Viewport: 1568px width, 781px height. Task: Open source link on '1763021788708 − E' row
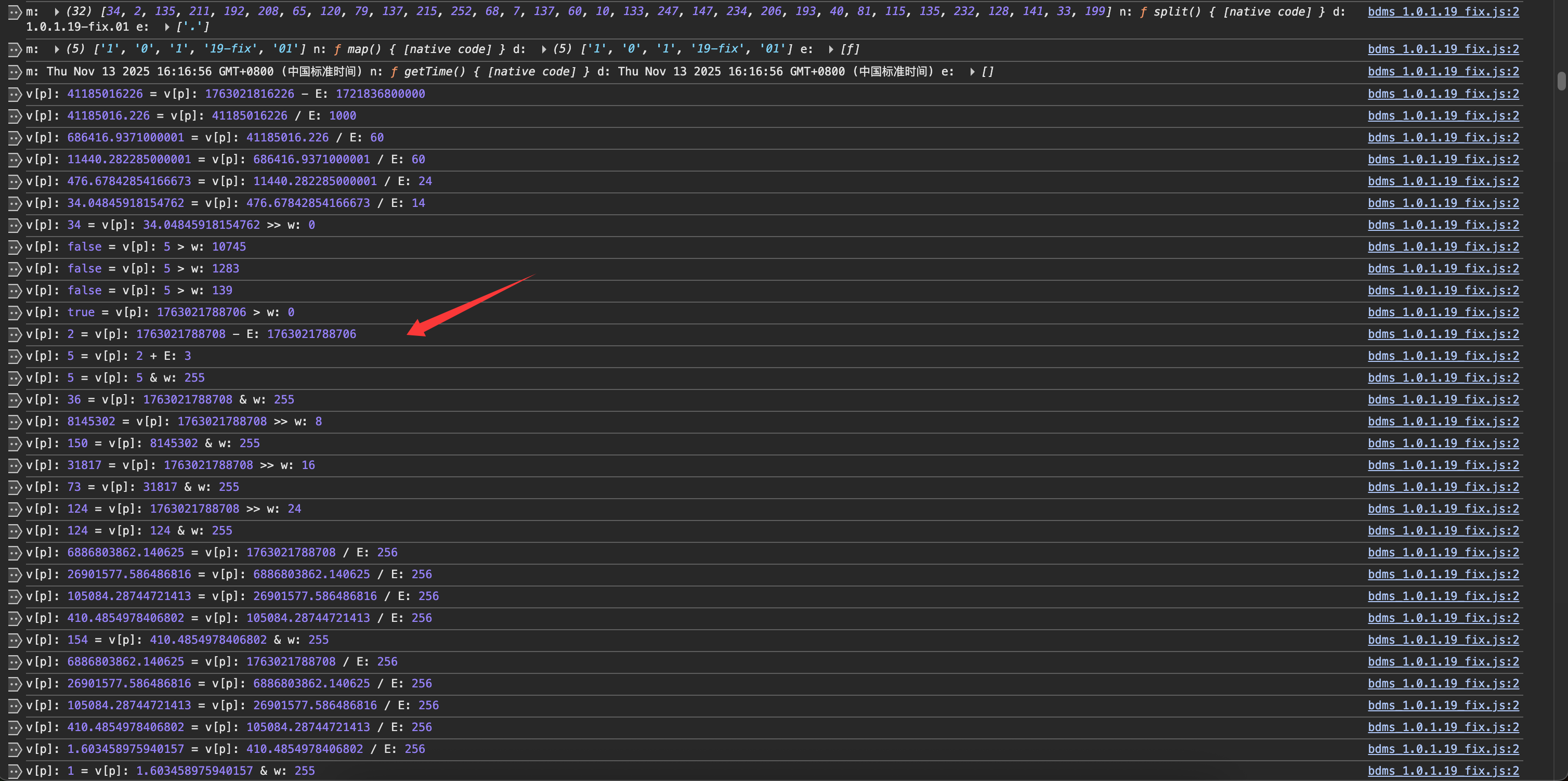[1443, 334]
